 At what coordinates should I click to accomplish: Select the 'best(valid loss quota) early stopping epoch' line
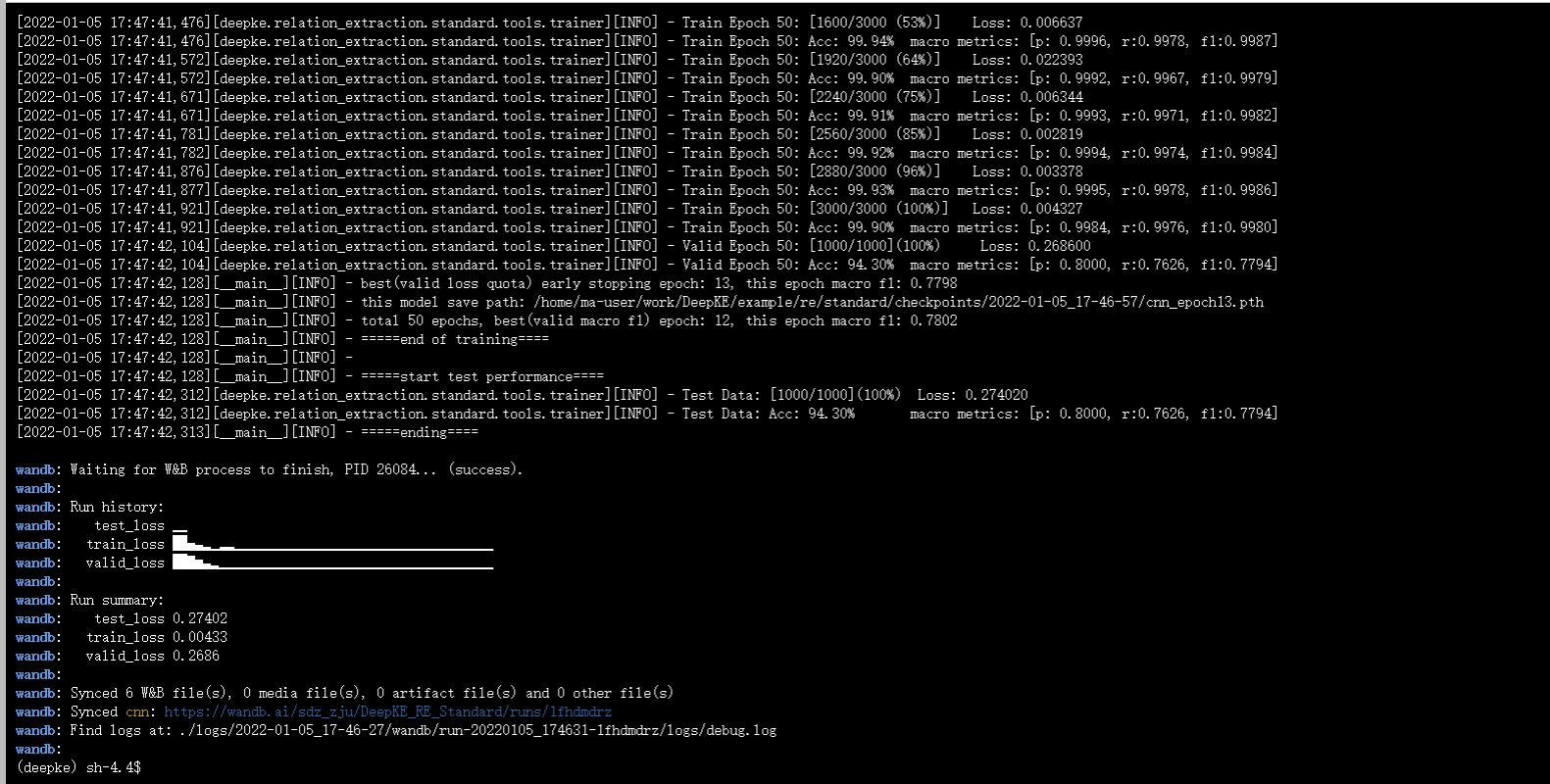pos(486,283)
